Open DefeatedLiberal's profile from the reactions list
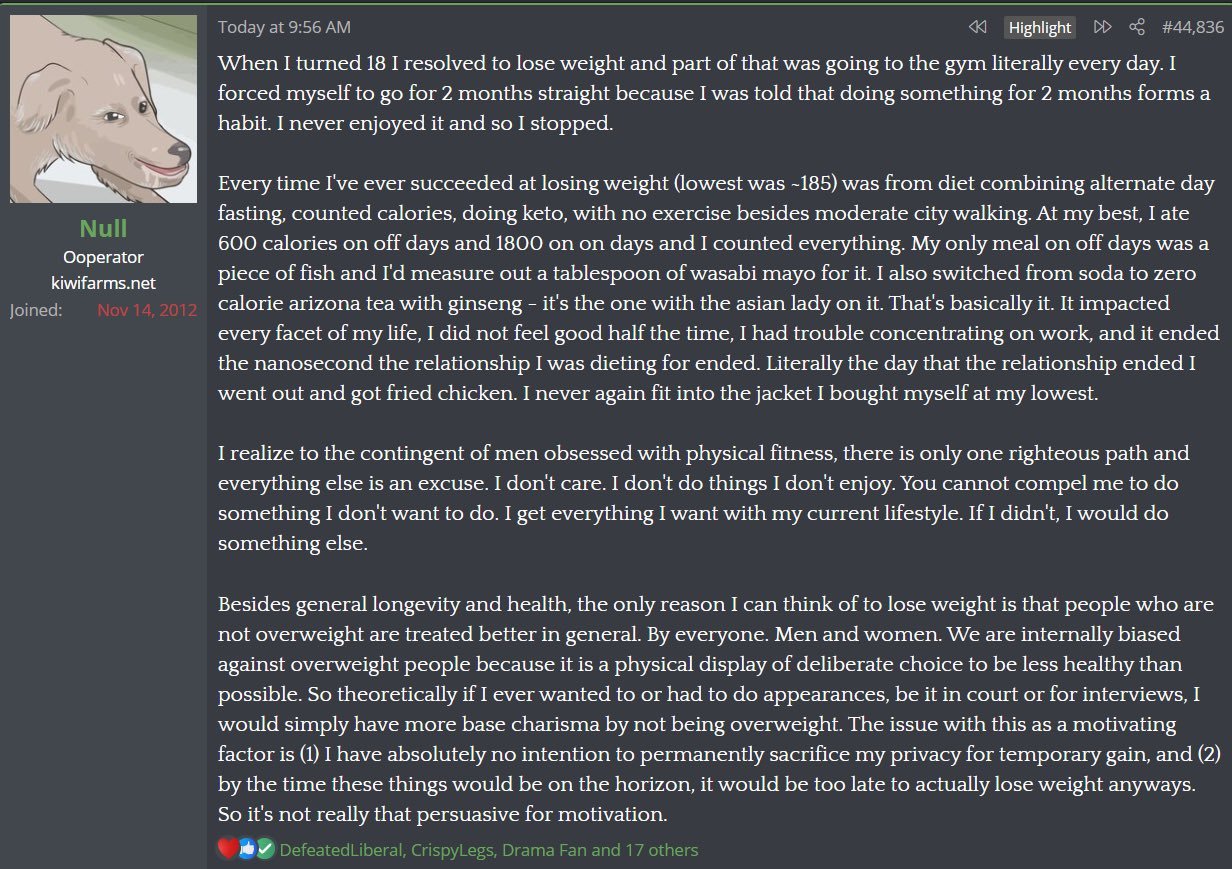Viewport: 1232px width, 869px height. (341, 850)
